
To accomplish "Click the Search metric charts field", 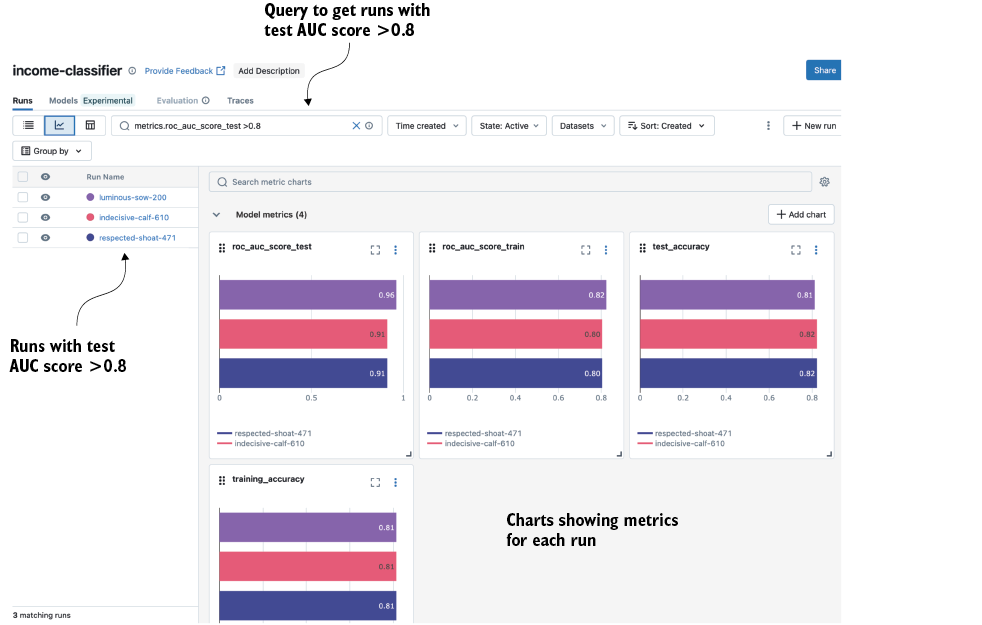I will point(510,182).
